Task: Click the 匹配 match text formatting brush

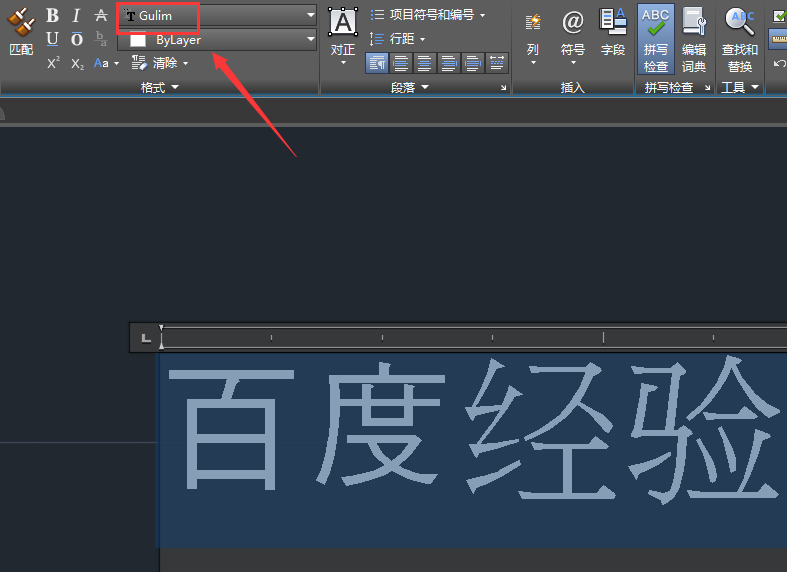Action: [21, 31]
